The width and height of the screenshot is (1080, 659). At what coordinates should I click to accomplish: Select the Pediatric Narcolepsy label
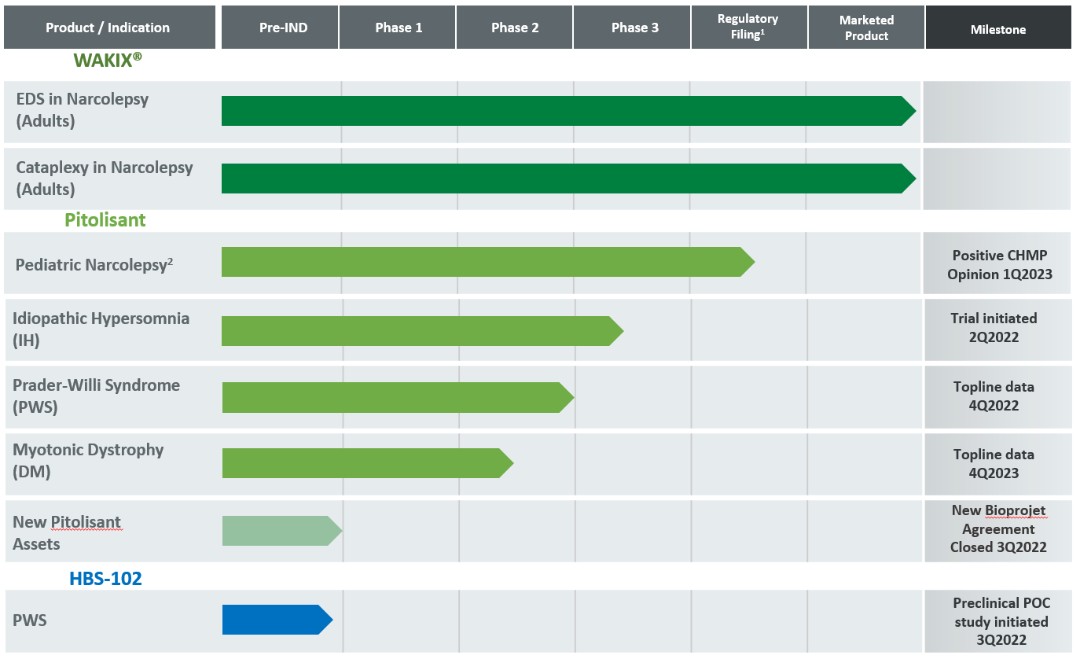[x=94, y=264]
